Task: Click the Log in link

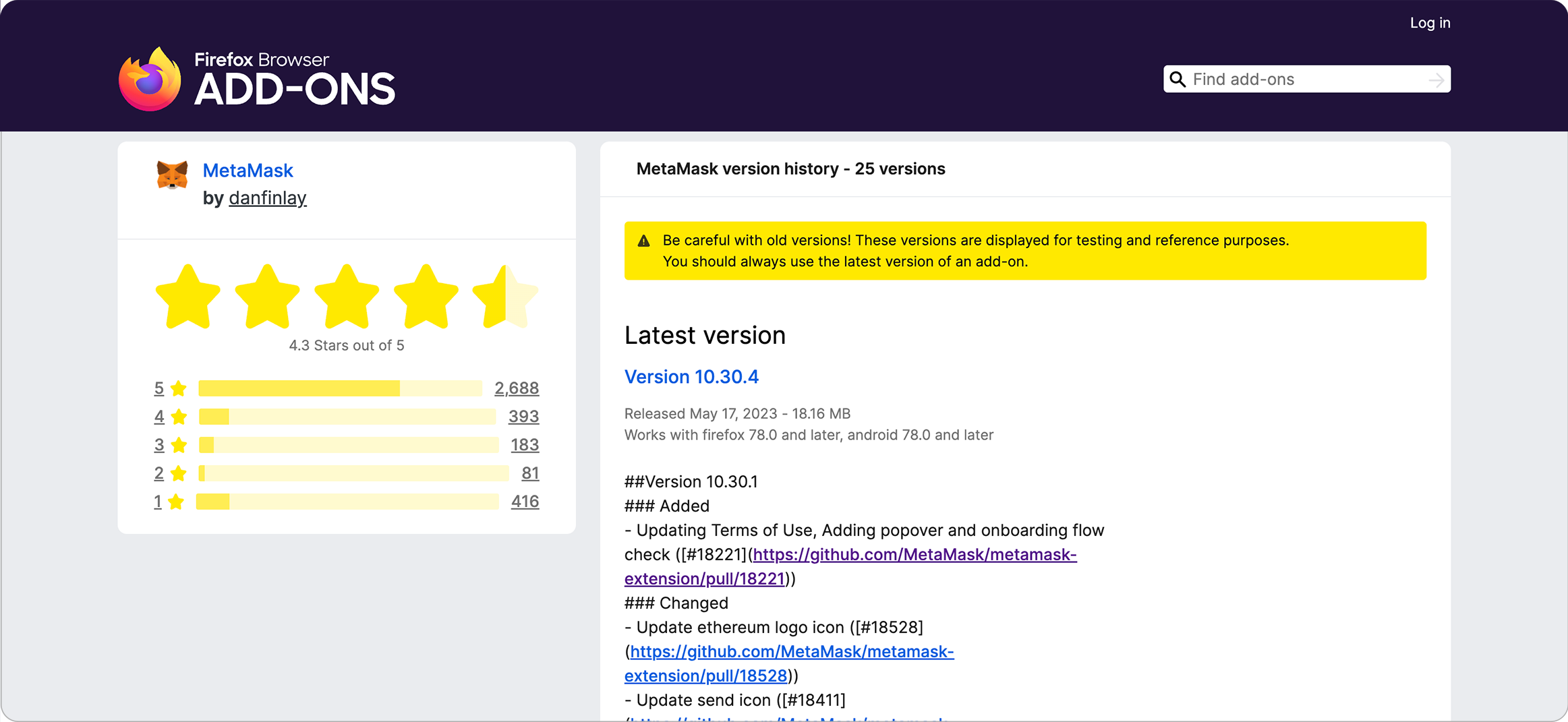Action: (x=1430, y=23)
